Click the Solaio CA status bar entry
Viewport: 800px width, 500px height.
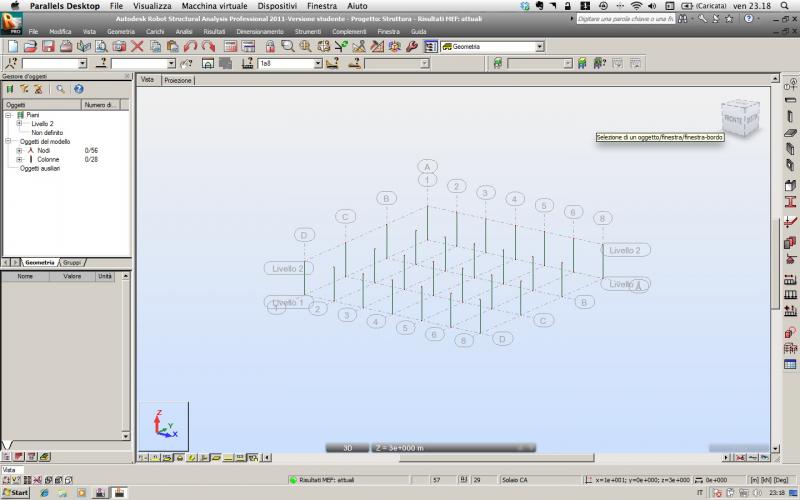[x=514, y=480]
